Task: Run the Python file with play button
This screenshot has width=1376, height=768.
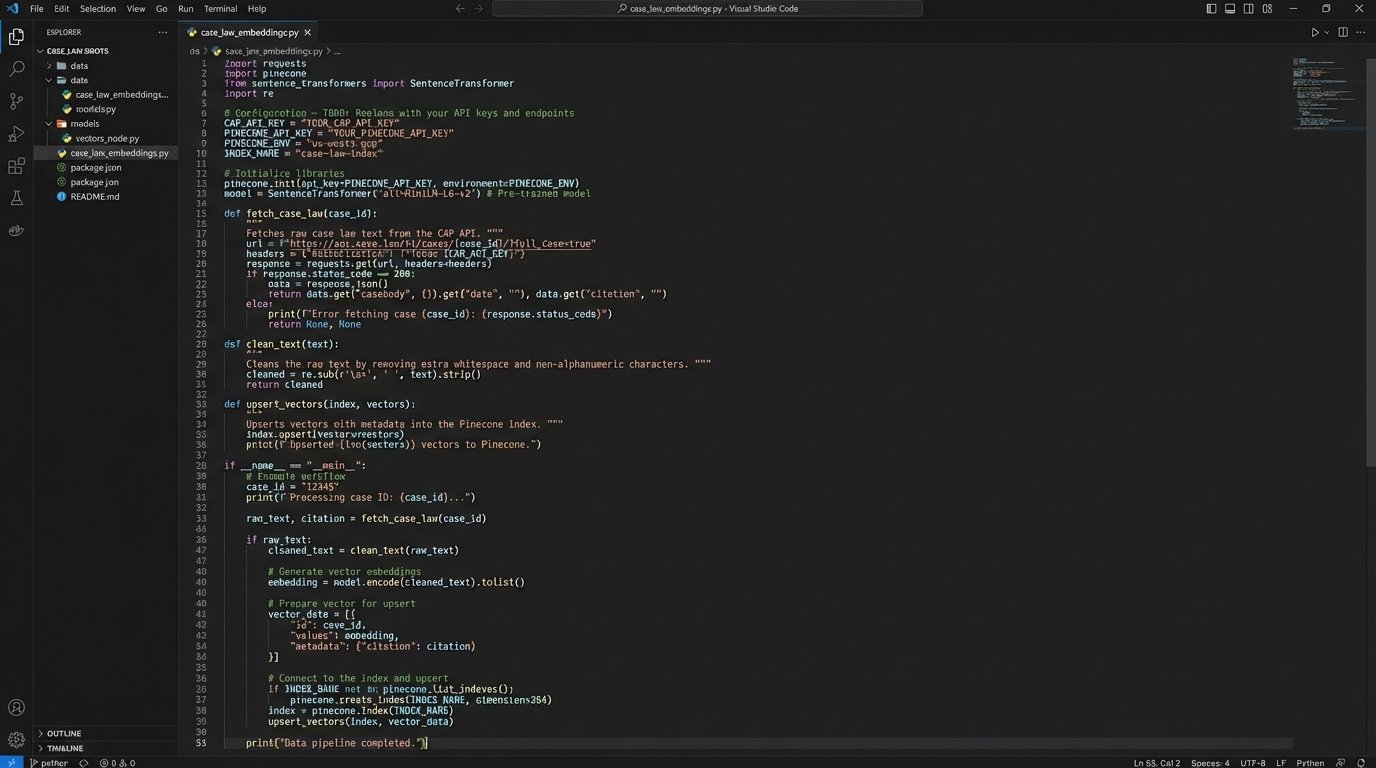Action: (1315, 32)
